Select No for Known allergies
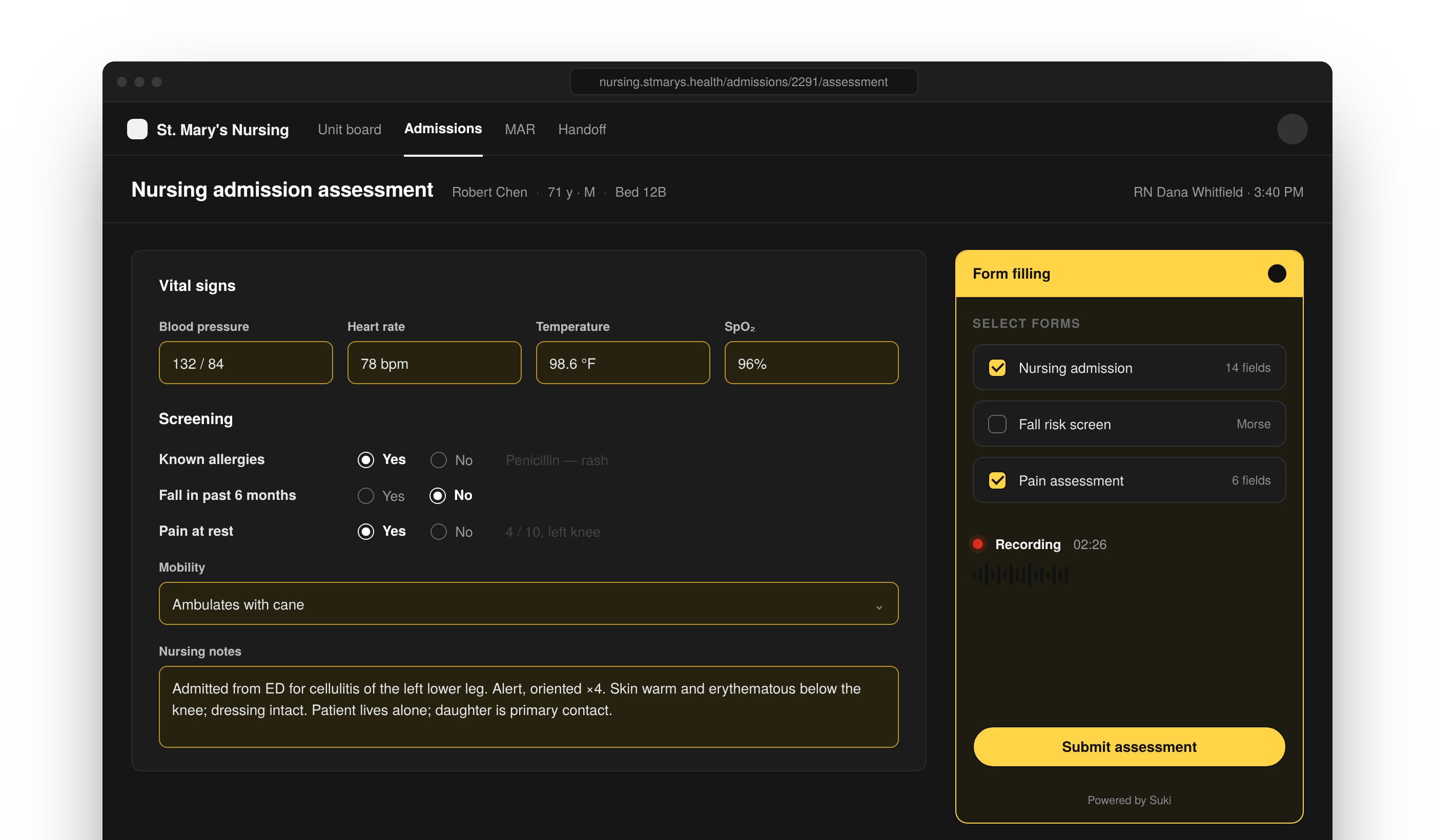Image resolution: width=1435 pixels, height=840 pixels. click(x=439, y=460)
